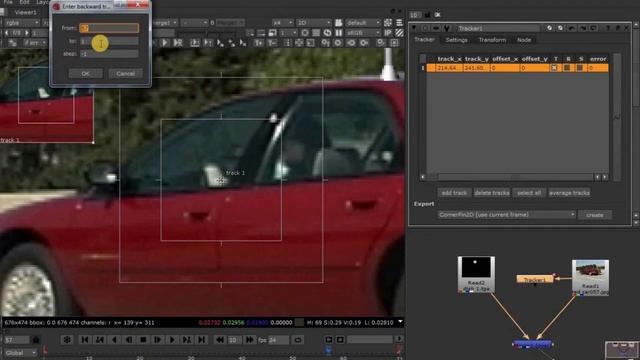This screenshot has height=360, width=640.
Task: Select the blue Merge node
Action: [x=533, y=344]
